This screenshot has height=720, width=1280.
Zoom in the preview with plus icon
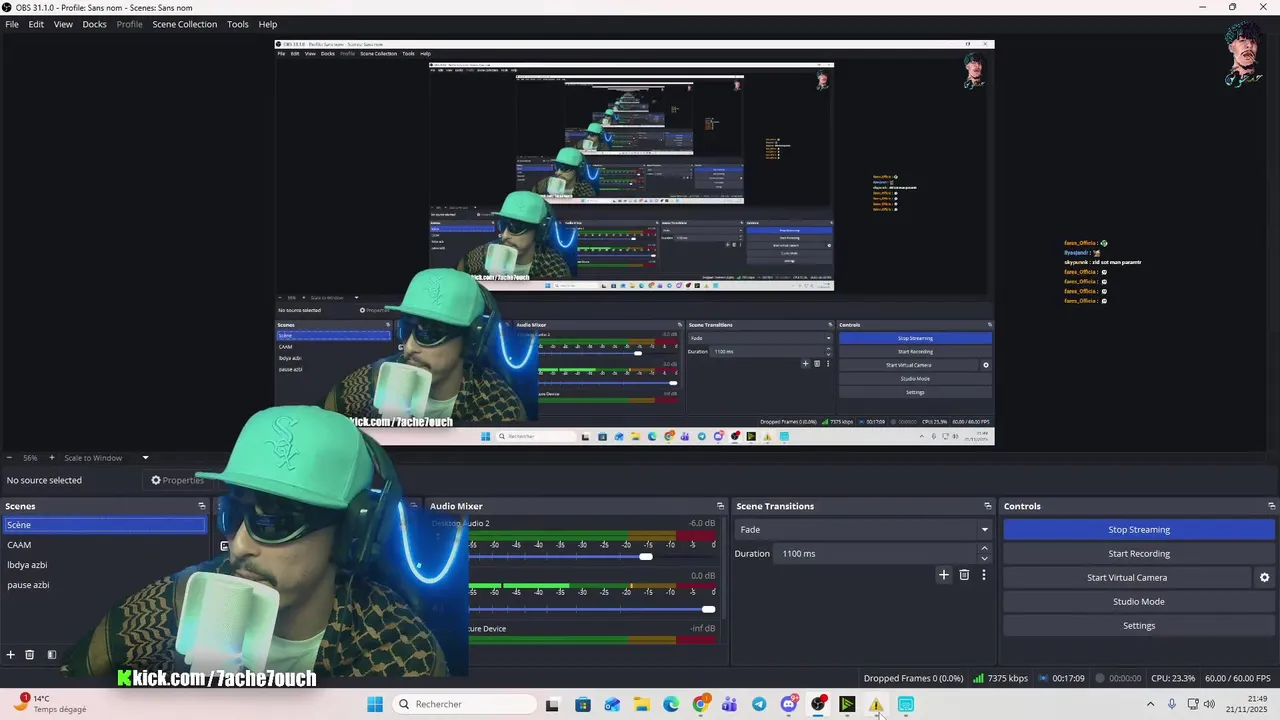click(x=52, y=458)
